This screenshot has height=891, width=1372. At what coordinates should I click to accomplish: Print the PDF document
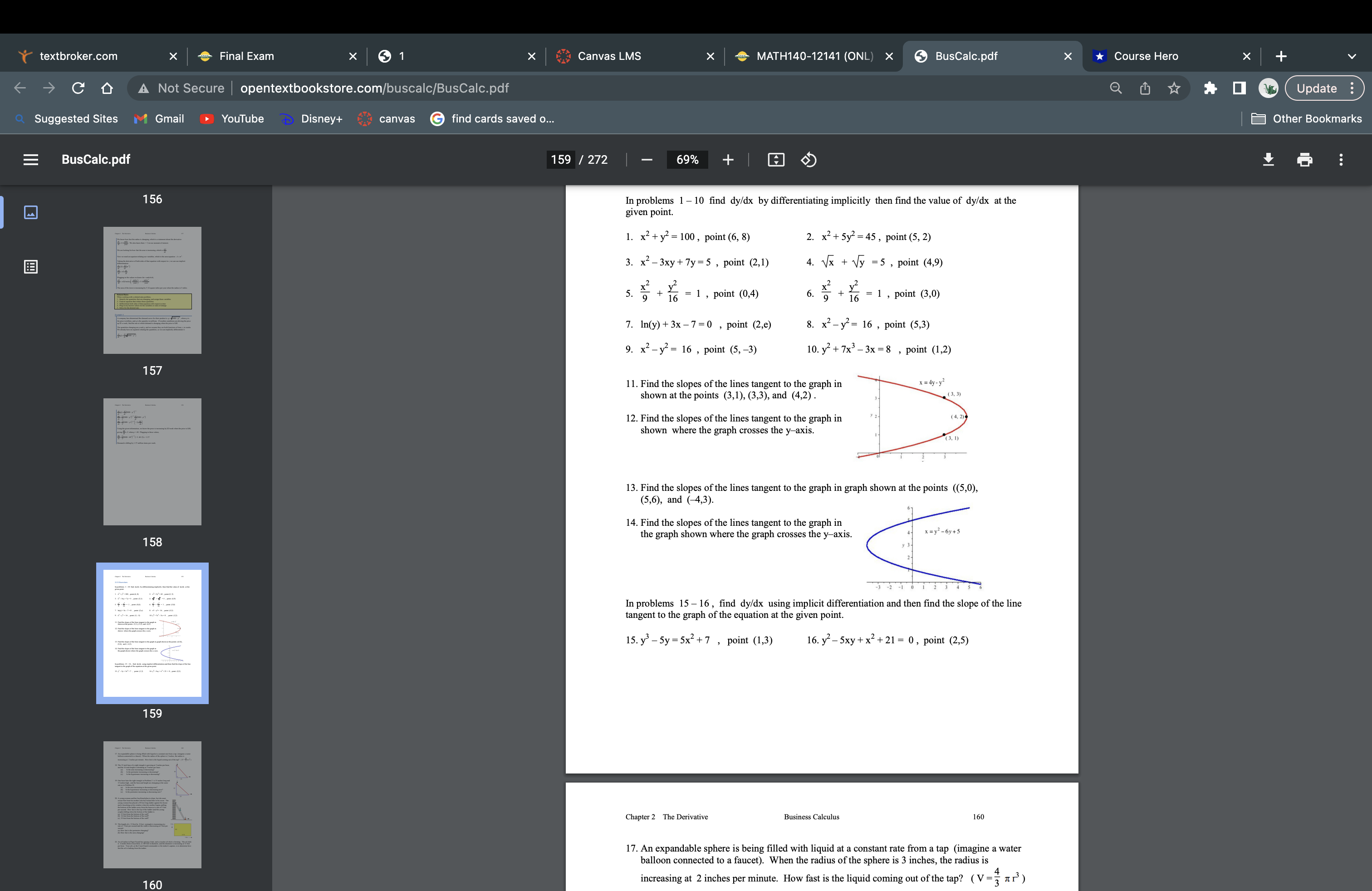(1304, 160)
